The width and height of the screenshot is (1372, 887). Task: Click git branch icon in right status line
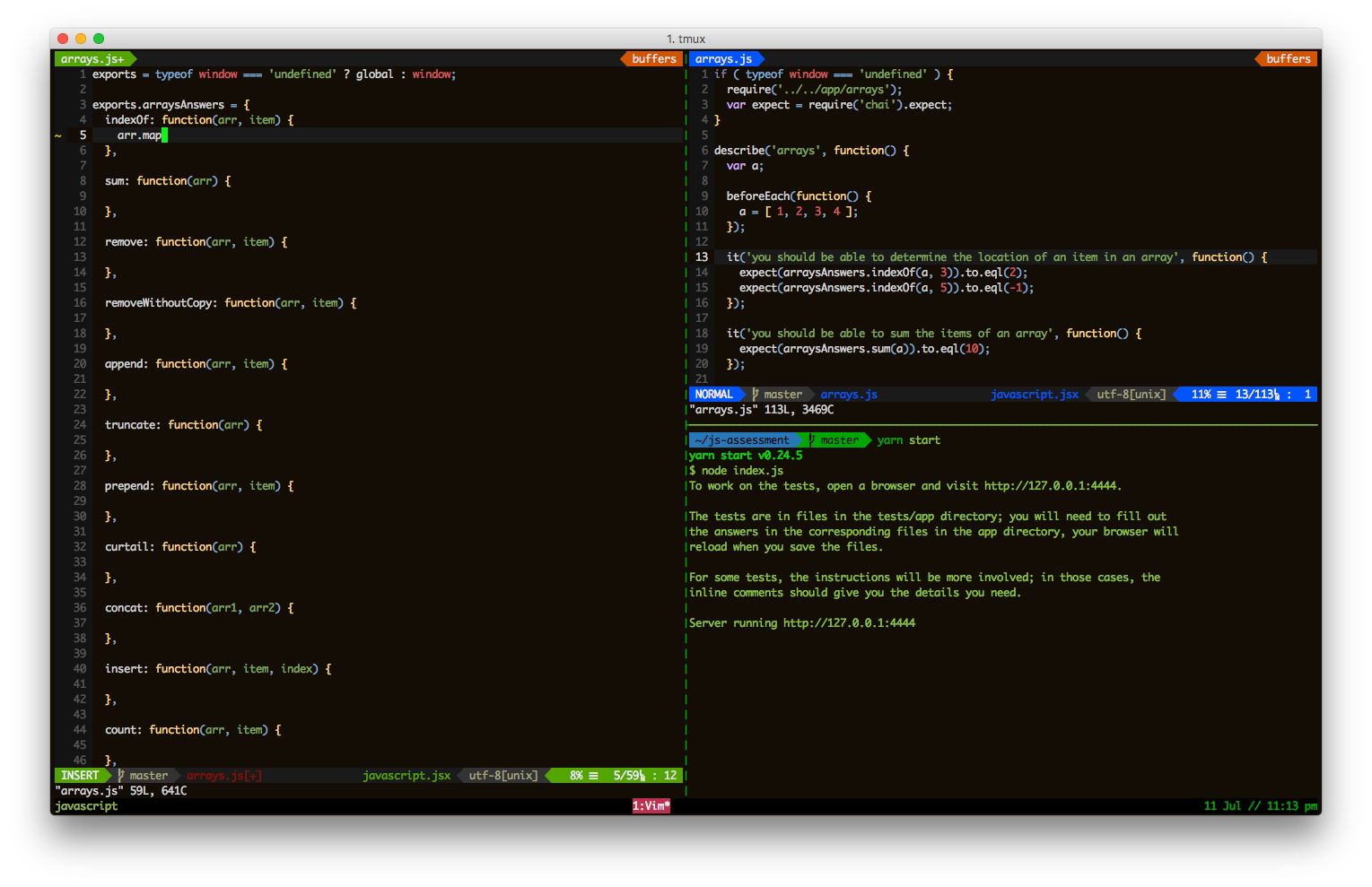pos(756,395)
